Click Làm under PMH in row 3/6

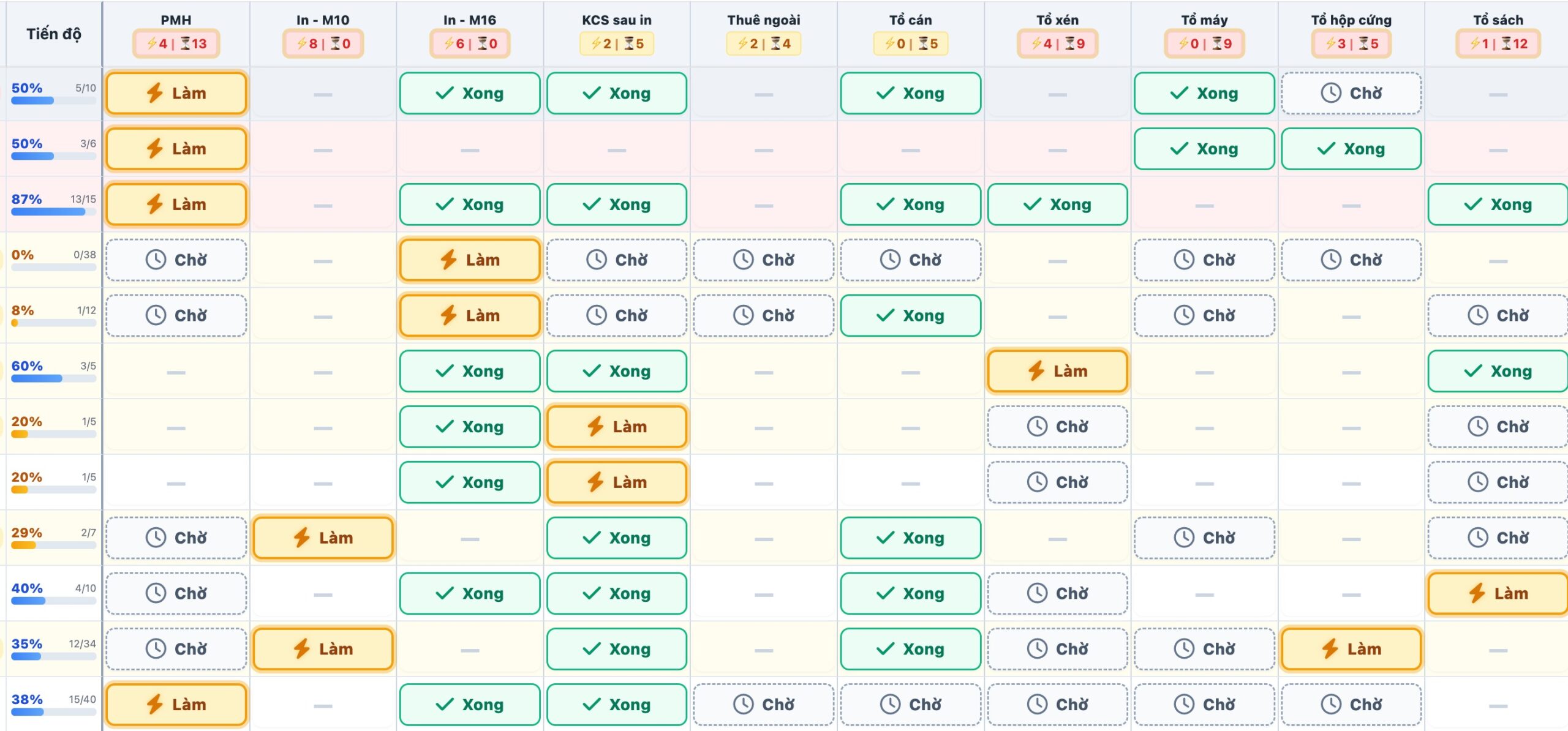pyautogui.click(x=176, y=149)
